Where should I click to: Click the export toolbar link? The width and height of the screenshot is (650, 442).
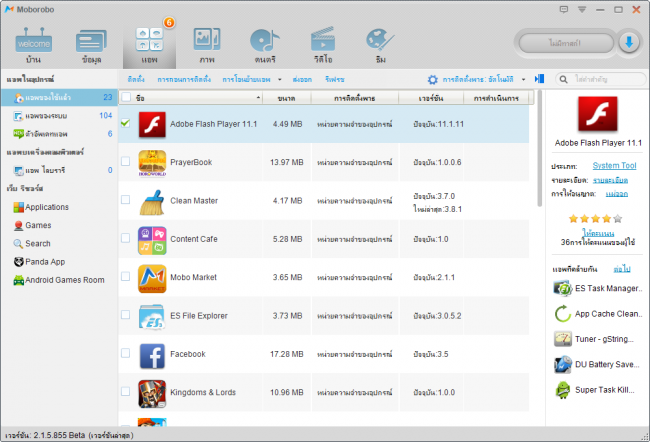coord(302,79)
